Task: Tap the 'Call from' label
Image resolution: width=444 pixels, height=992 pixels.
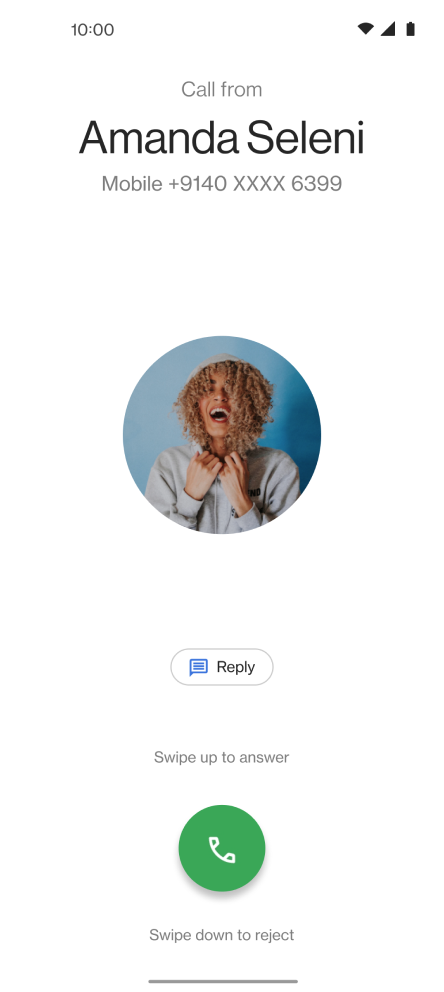Action: (x=222, y=89)
